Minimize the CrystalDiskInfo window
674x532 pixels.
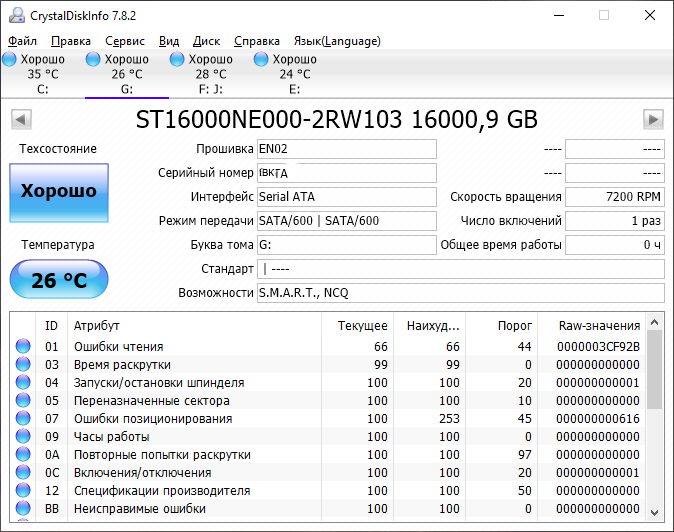click(559, 15)
